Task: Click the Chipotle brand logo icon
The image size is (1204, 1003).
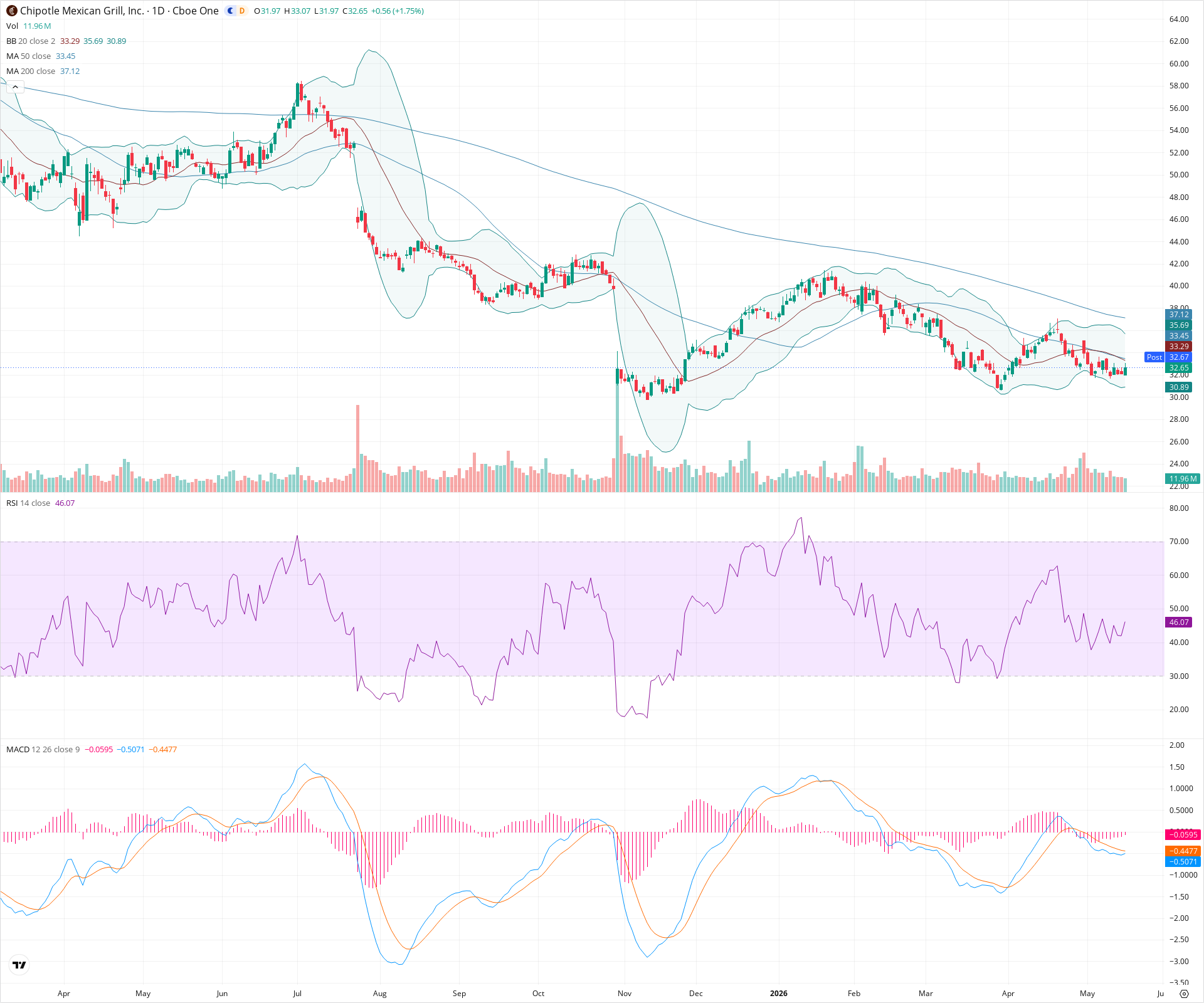Action: (x=12, y=11)
